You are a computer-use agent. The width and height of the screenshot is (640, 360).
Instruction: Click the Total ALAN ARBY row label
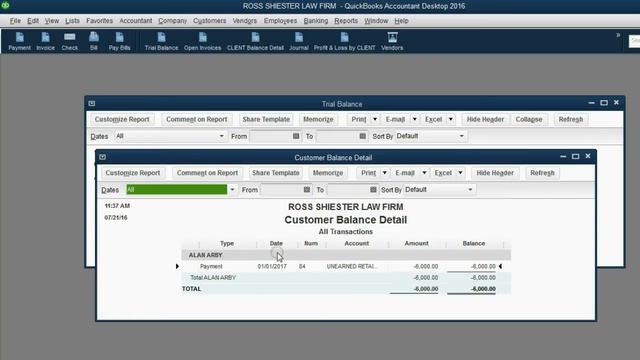[213, 278]
